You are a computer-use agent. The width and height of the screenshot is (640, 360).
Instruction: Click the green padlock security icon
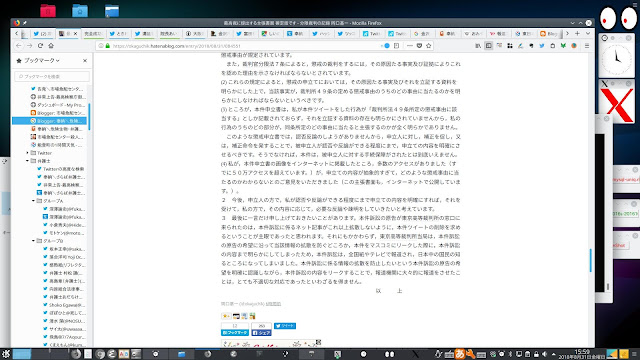[108, 46]
